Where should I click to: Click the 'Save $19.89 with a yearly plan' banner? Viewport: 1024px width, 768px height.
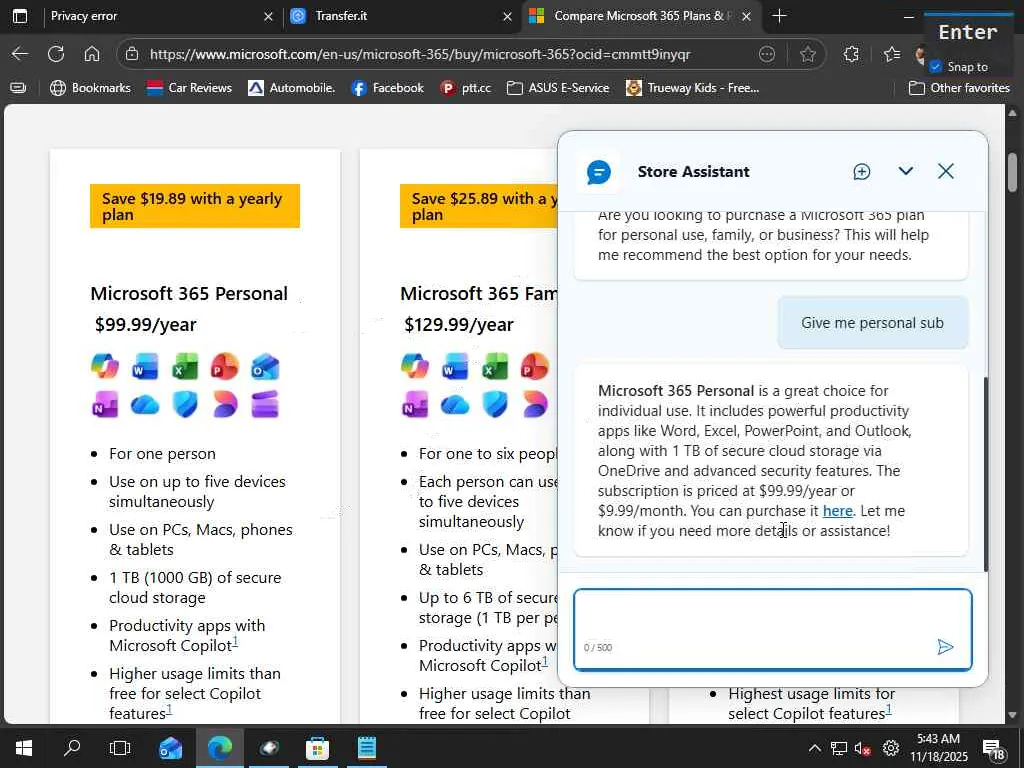(x=195, y=206)
